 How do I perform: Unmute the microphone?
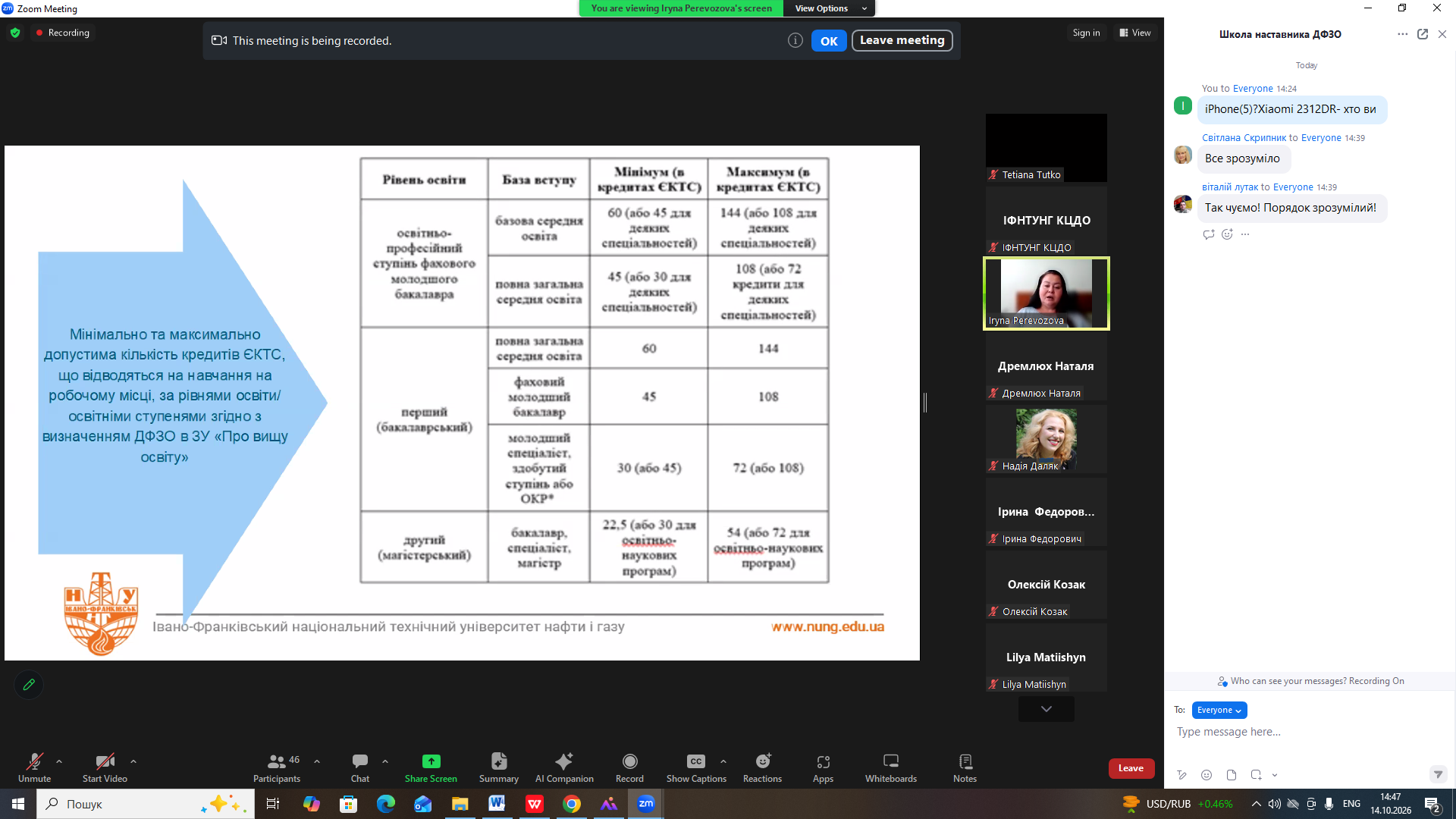(x=34, y=767)
